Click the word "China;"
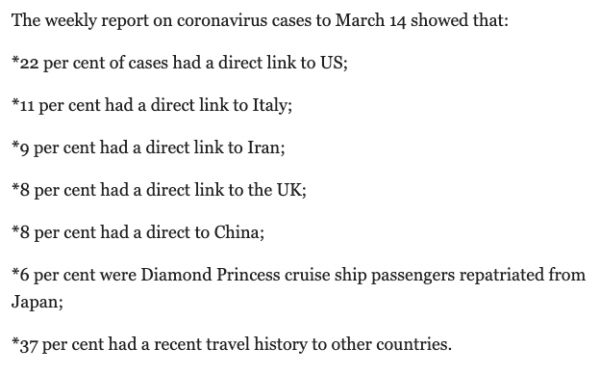This screenshot has width=600, height=375. pos(239,232)
